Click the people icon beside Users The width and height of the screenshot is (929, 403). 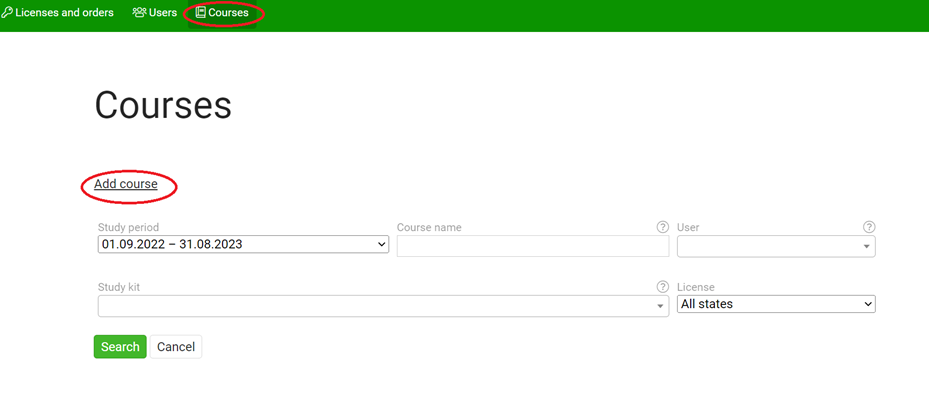pos(139,13)
